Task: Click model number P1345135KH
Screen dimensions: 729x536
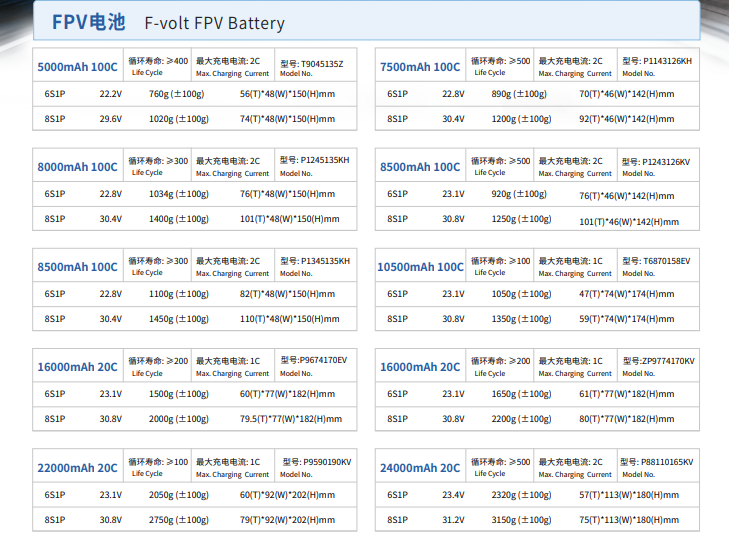Action: (x=325, y=261)
